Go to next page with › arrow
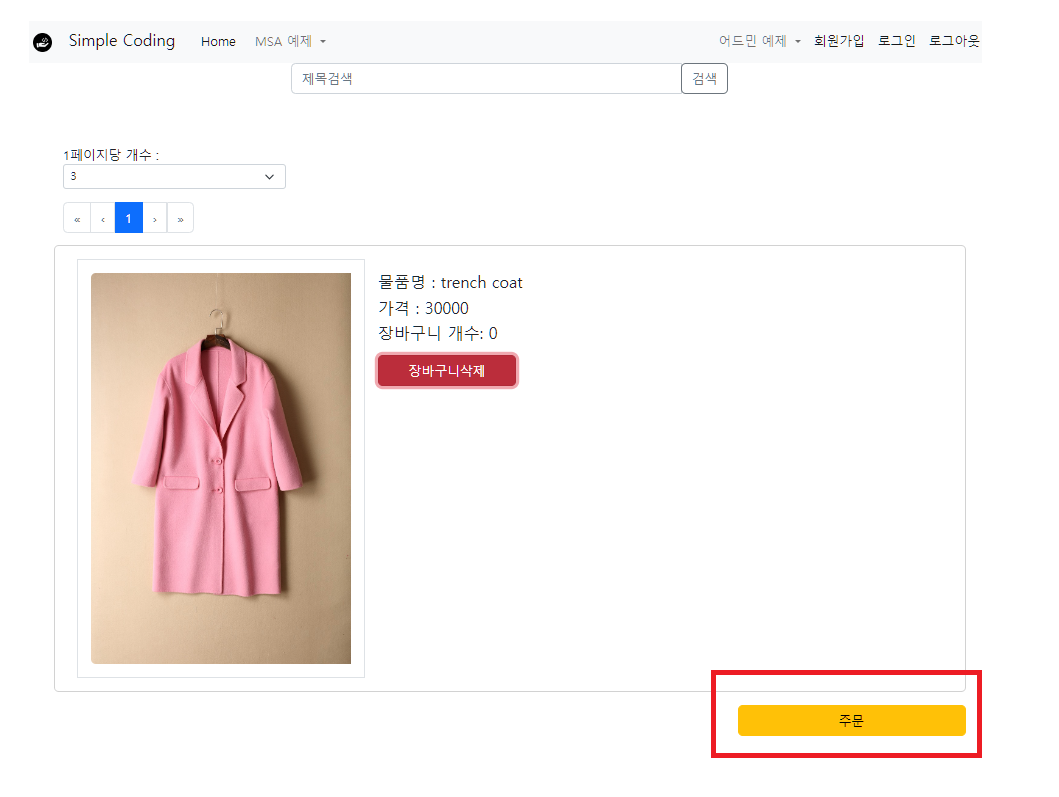 coord(155,218)
